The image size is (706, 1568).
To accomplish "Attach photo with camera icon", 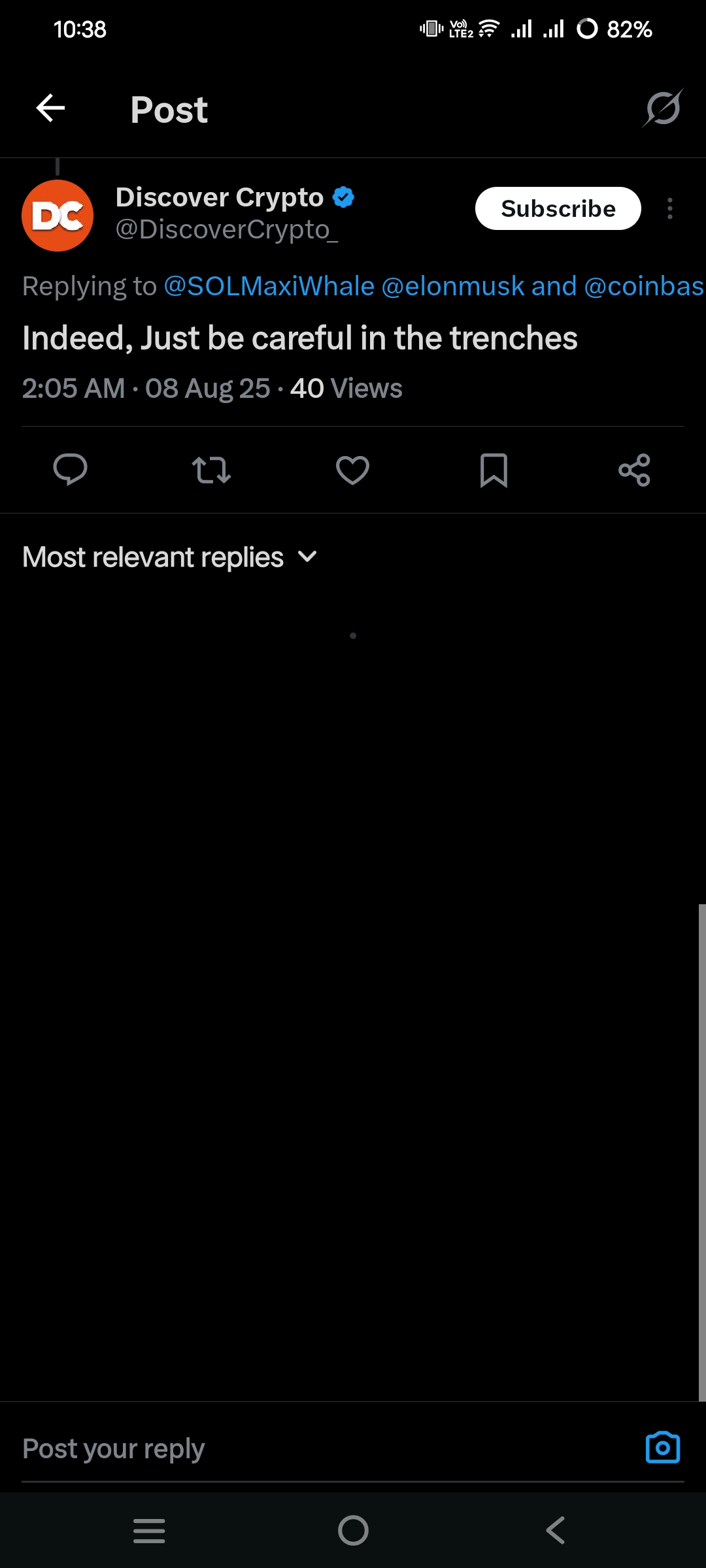I will (662, 1448).
